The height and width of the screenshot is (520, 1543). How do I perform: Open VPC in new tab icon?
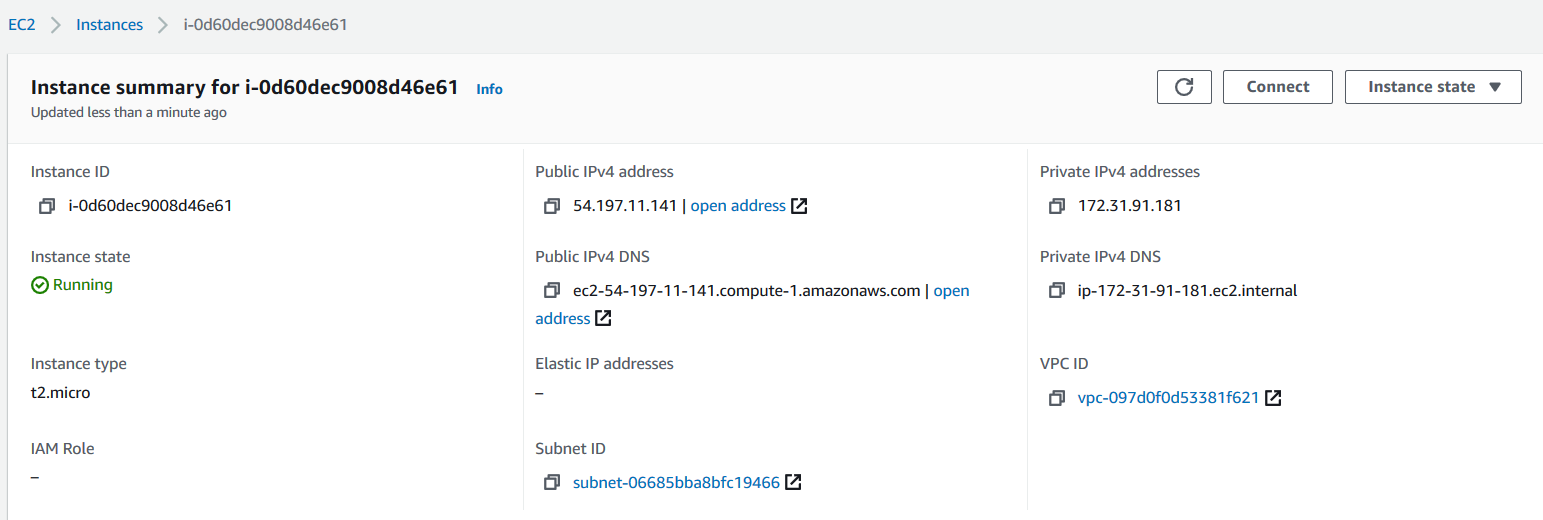(1273, 398)
